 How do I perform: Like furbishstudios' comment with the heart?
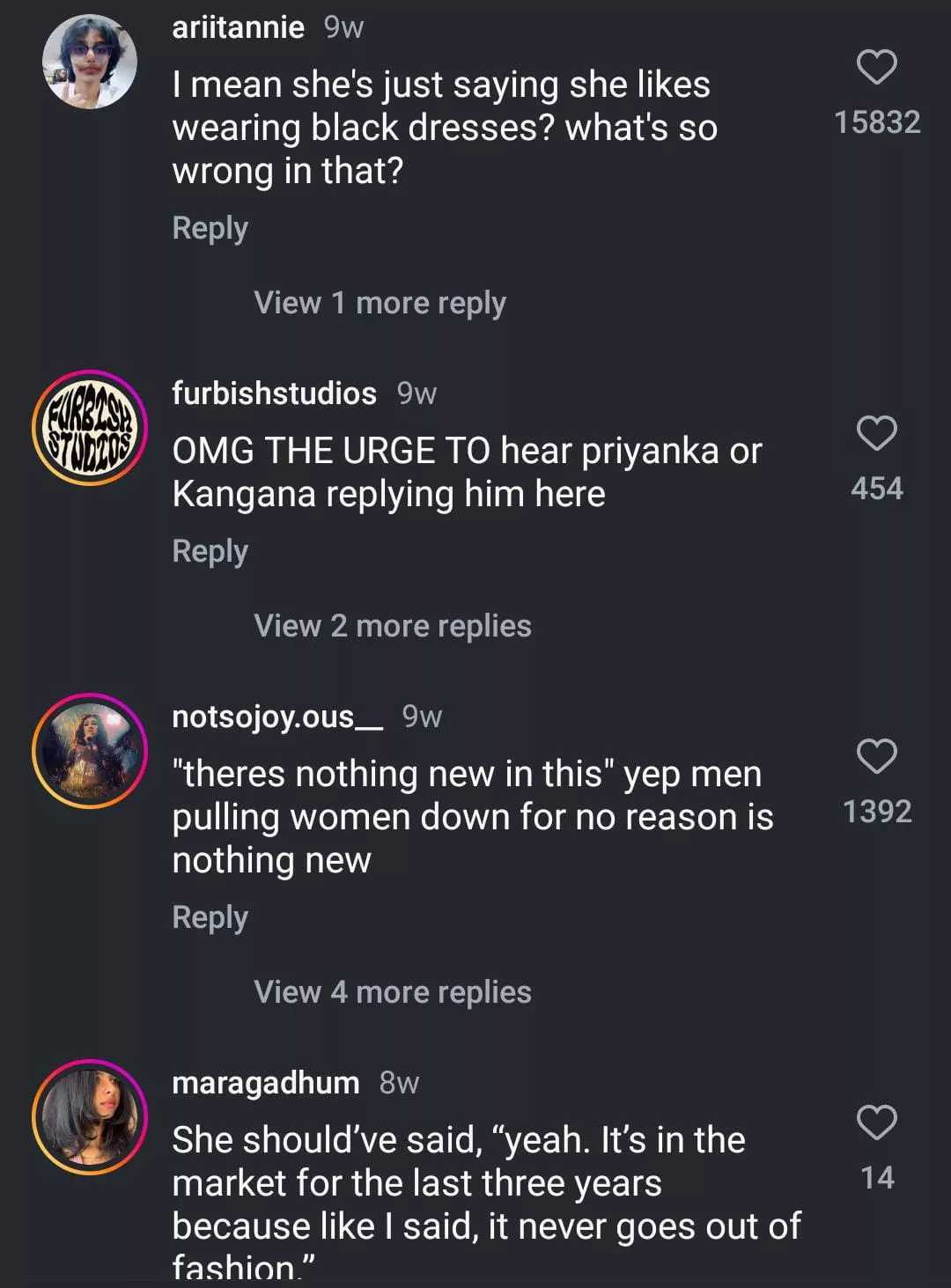[877, 433]
